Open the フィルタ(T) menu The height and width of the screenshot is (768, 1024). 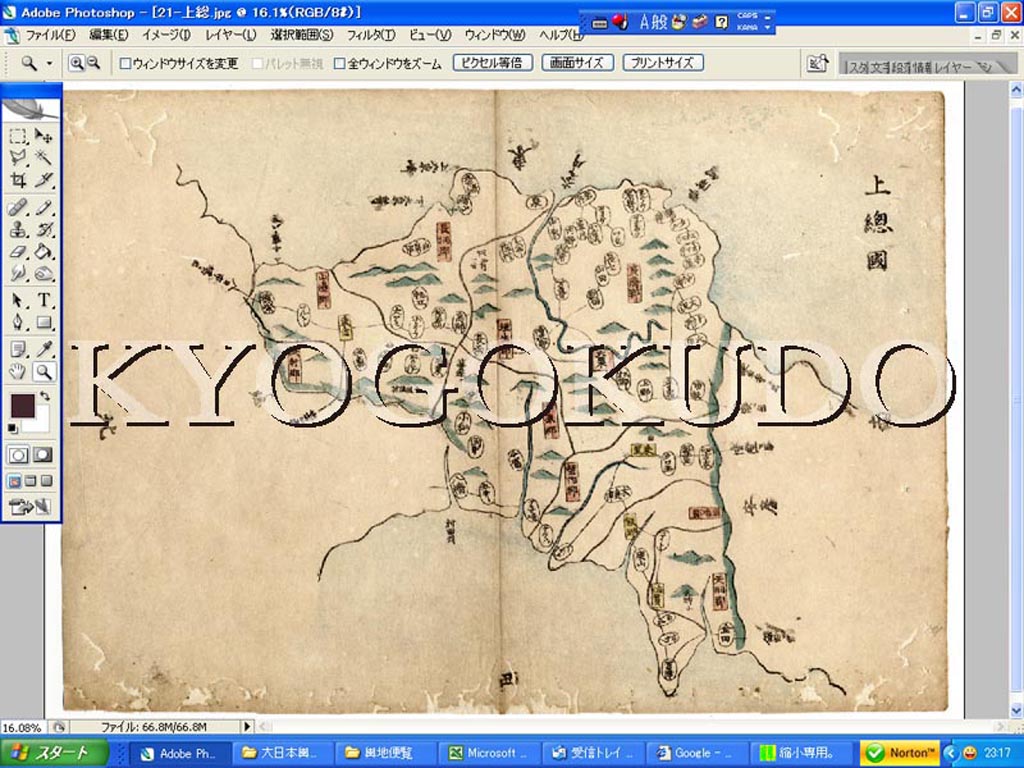tap(370, 35)
